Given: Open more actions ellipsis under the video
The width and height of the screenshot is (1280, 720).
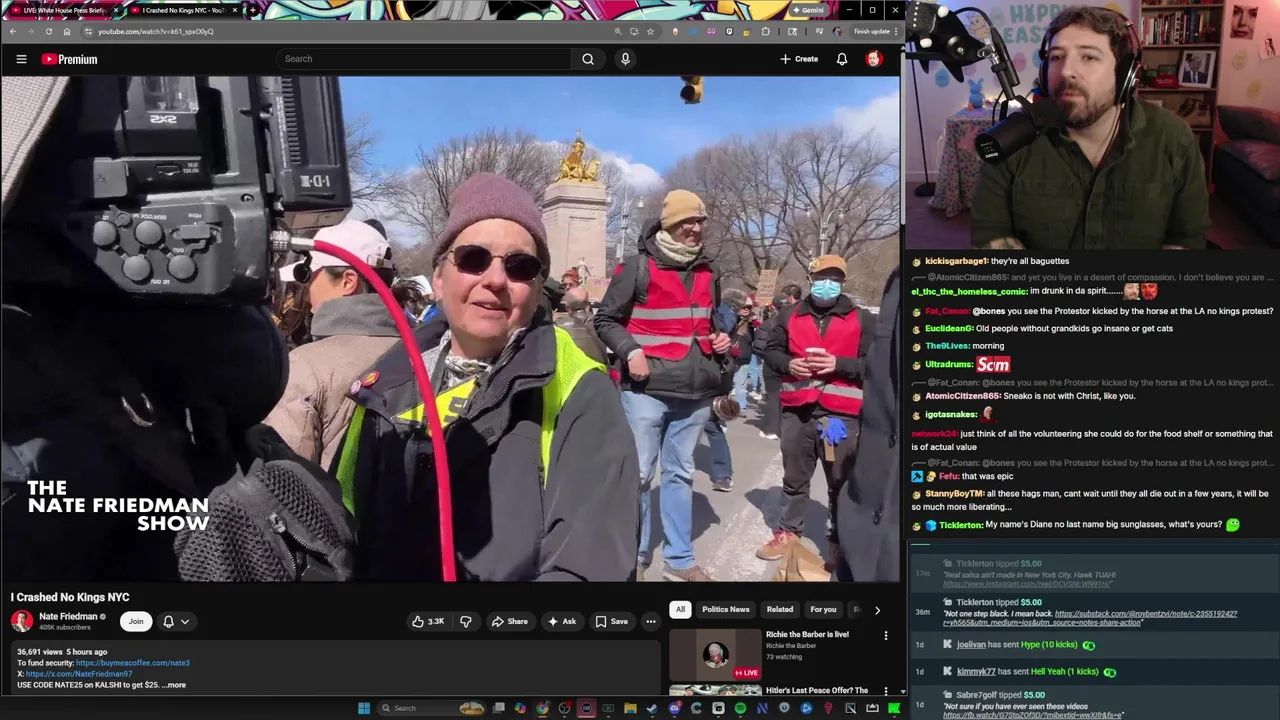Looking at the screenshot, I should click(650, 621).
